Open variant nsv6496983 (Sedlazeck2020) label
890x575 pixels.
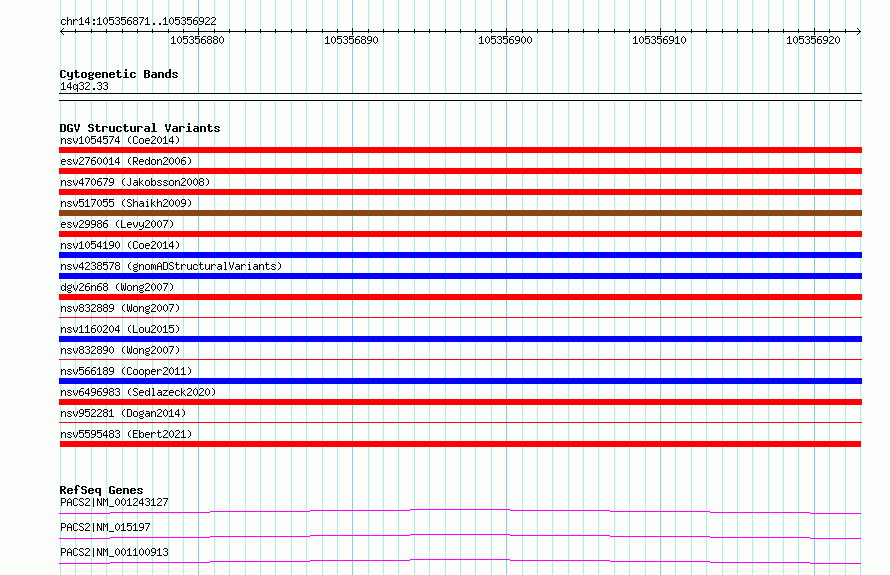(138, 392)
